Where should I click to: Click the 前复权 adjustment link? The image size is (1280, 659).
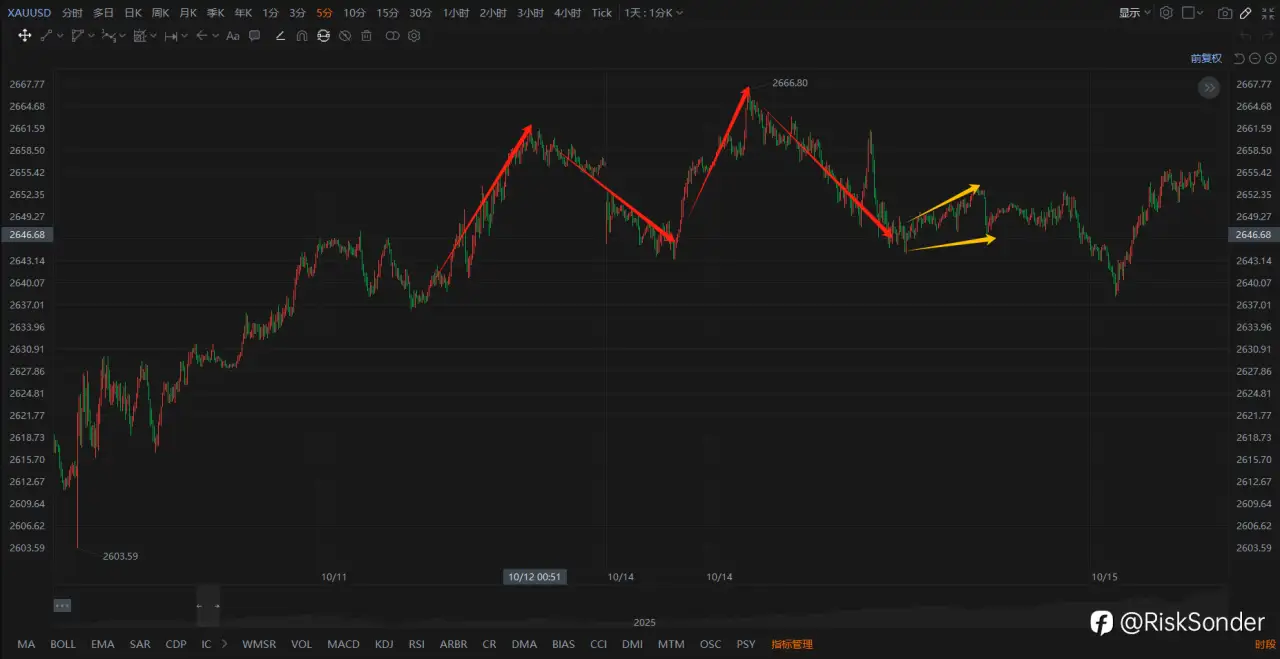(1206, 58)
